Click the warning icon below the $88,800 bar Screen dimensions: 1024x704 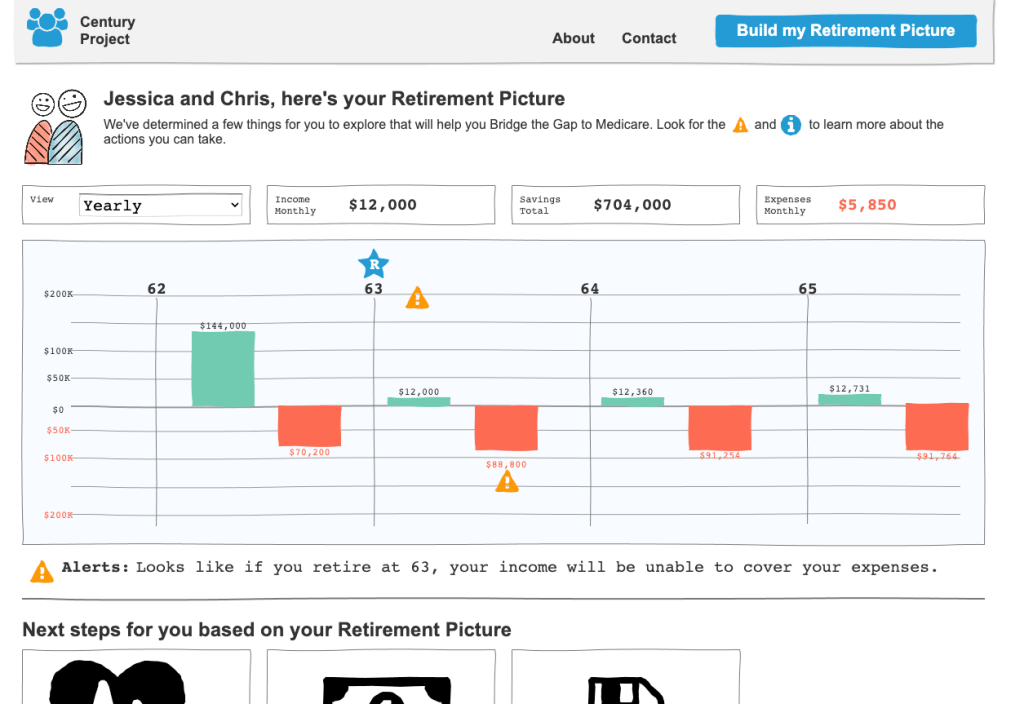(507, 482)
